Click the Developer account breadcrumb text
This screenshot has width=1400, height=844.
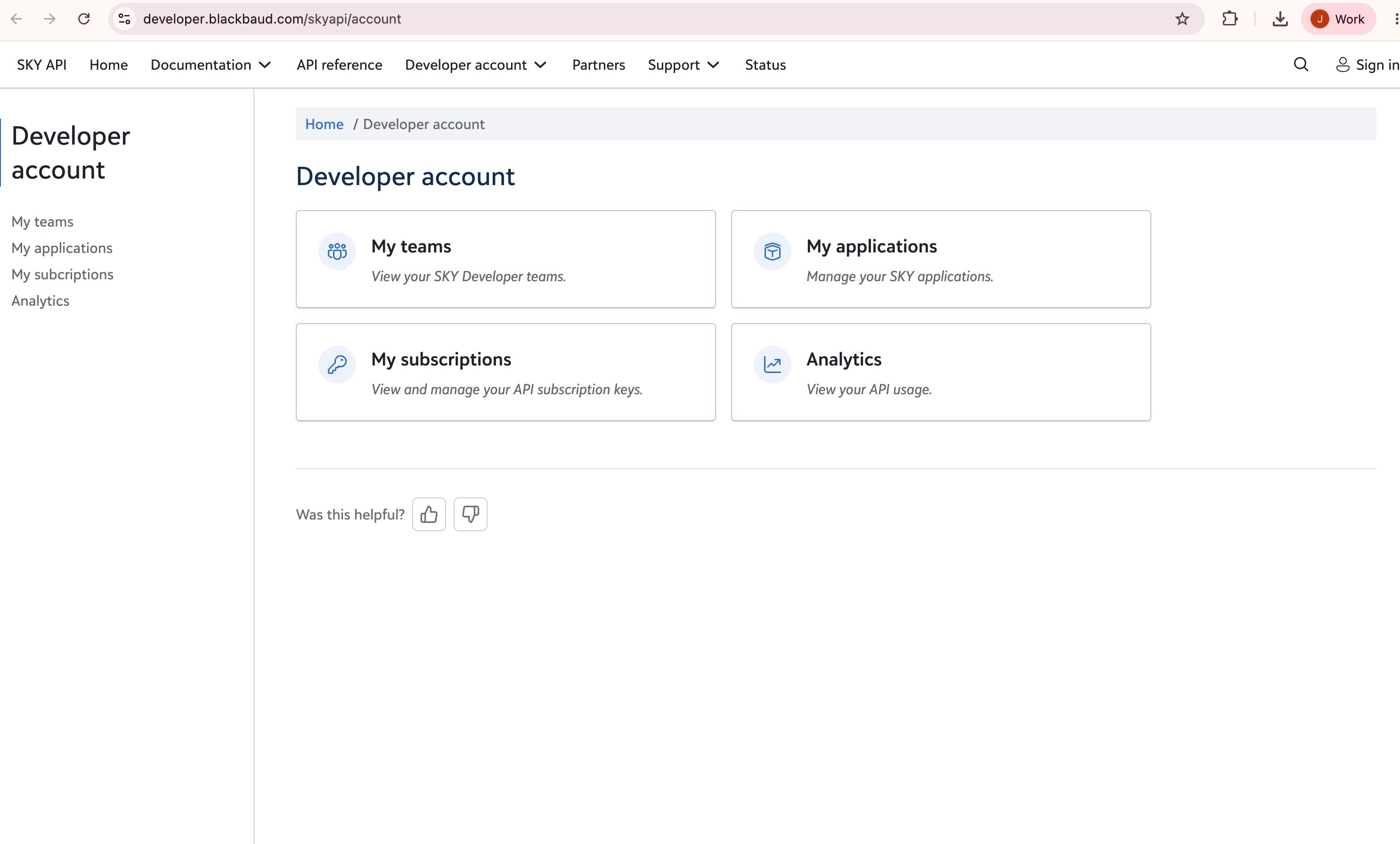(424, 124)
